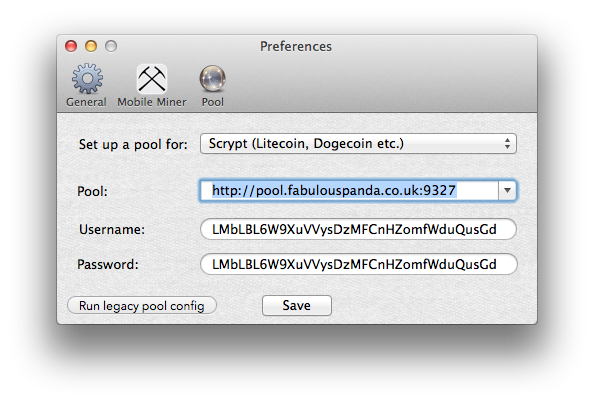The height and width of the screenshot is (403, 594).
Task: Close the Preferences window with red button
Action: coord(71,46)
